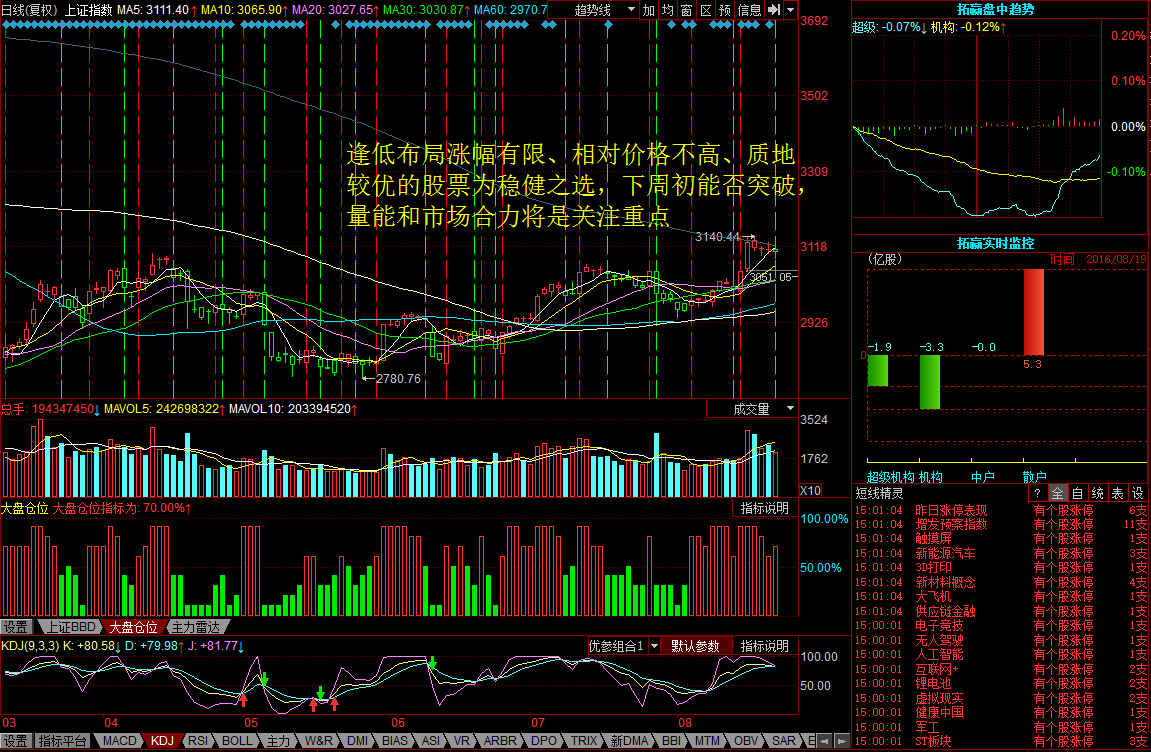
Task: Expand the 成交量 indicator dropdown
Action: (752, 409)
